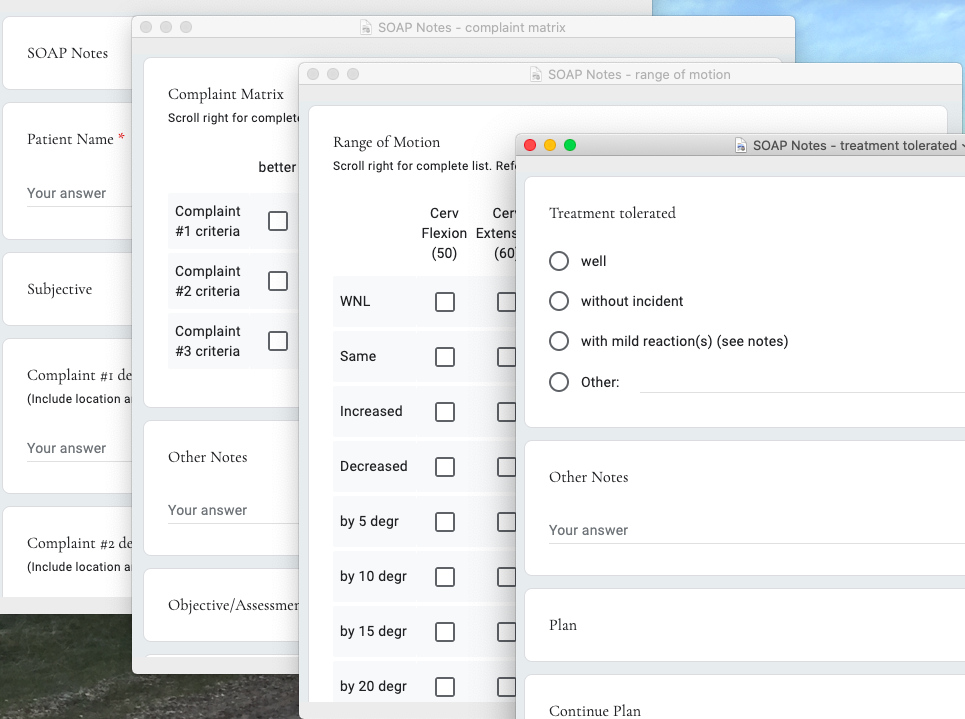The image size is (965, 719).
Task: Select the 'Other:' radio option
Action: (559, 382)
